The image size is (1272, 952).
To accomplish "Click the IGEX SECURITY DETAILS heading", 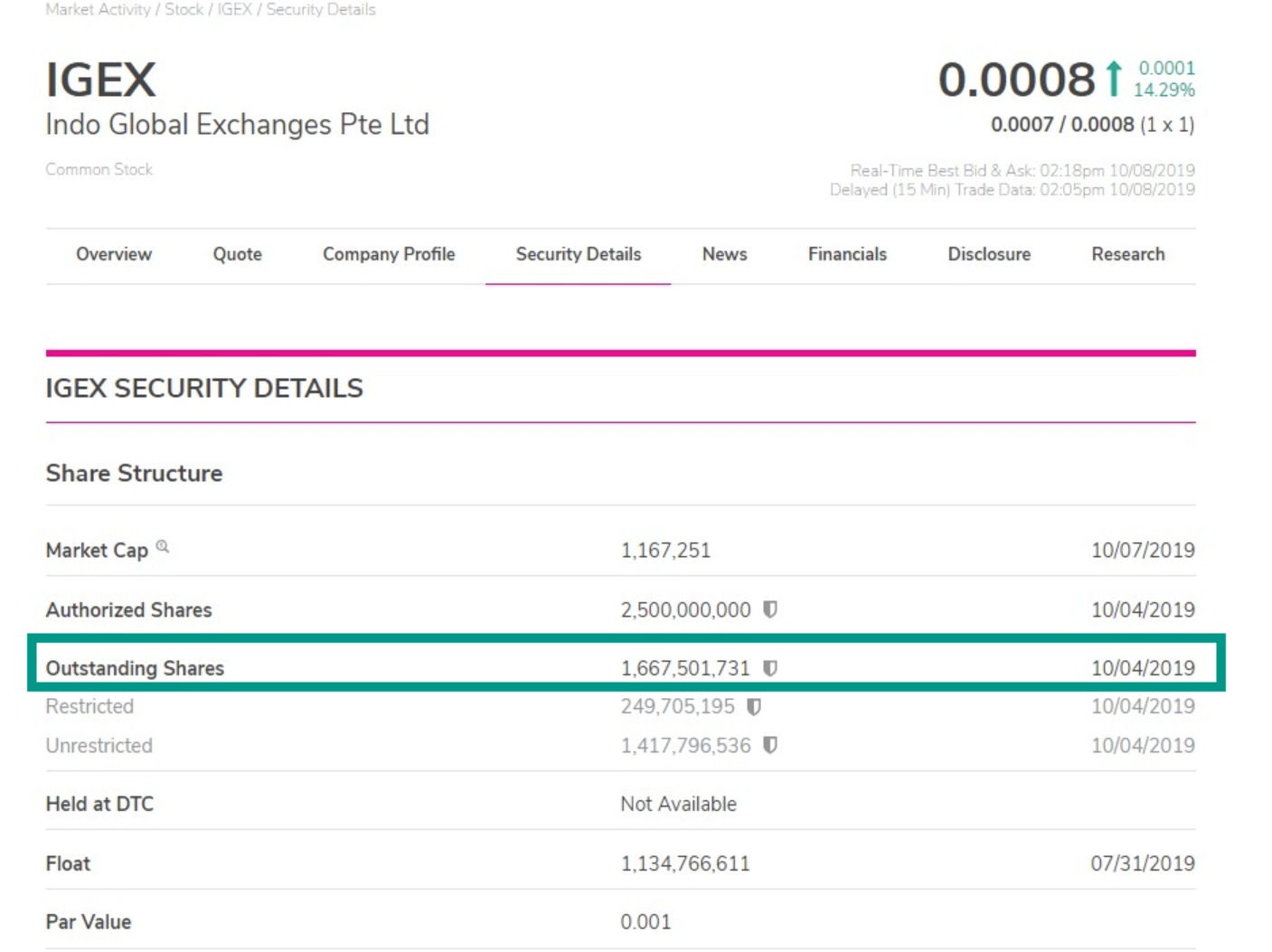I will (204, 388).
